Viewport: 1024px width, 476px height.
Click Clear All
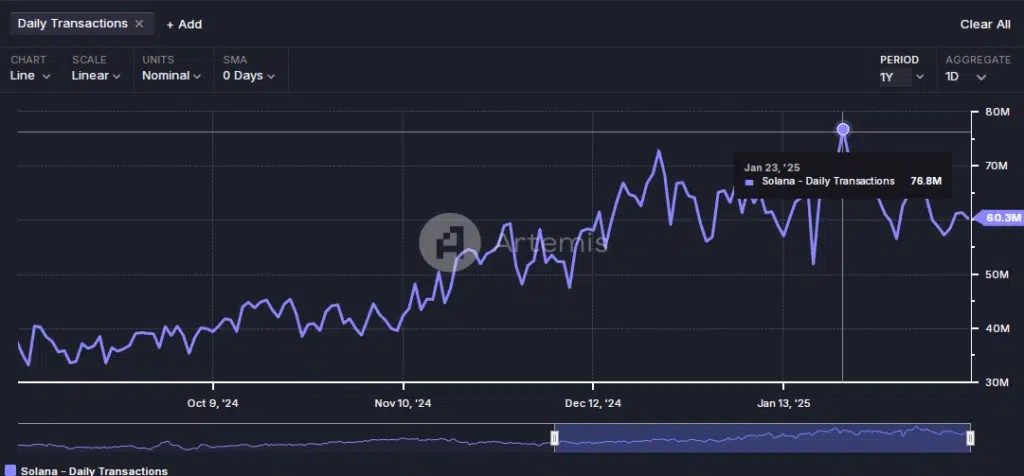click(x=985, y=24)
